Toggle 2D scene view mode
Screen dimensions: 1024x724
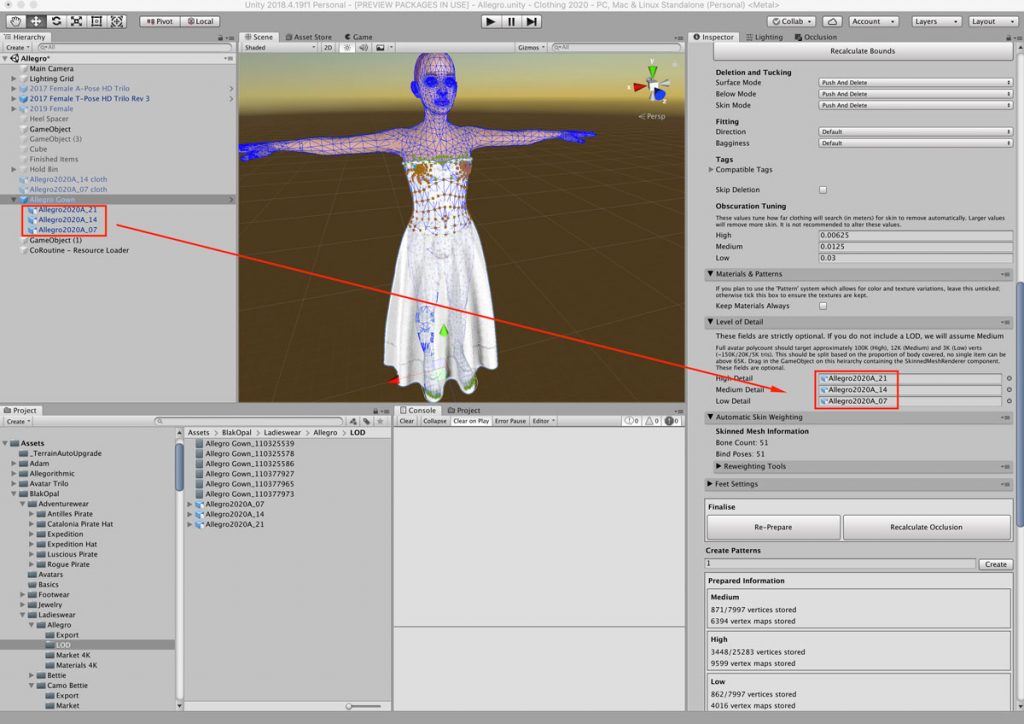pyautogui.click(x=328, y=48)
